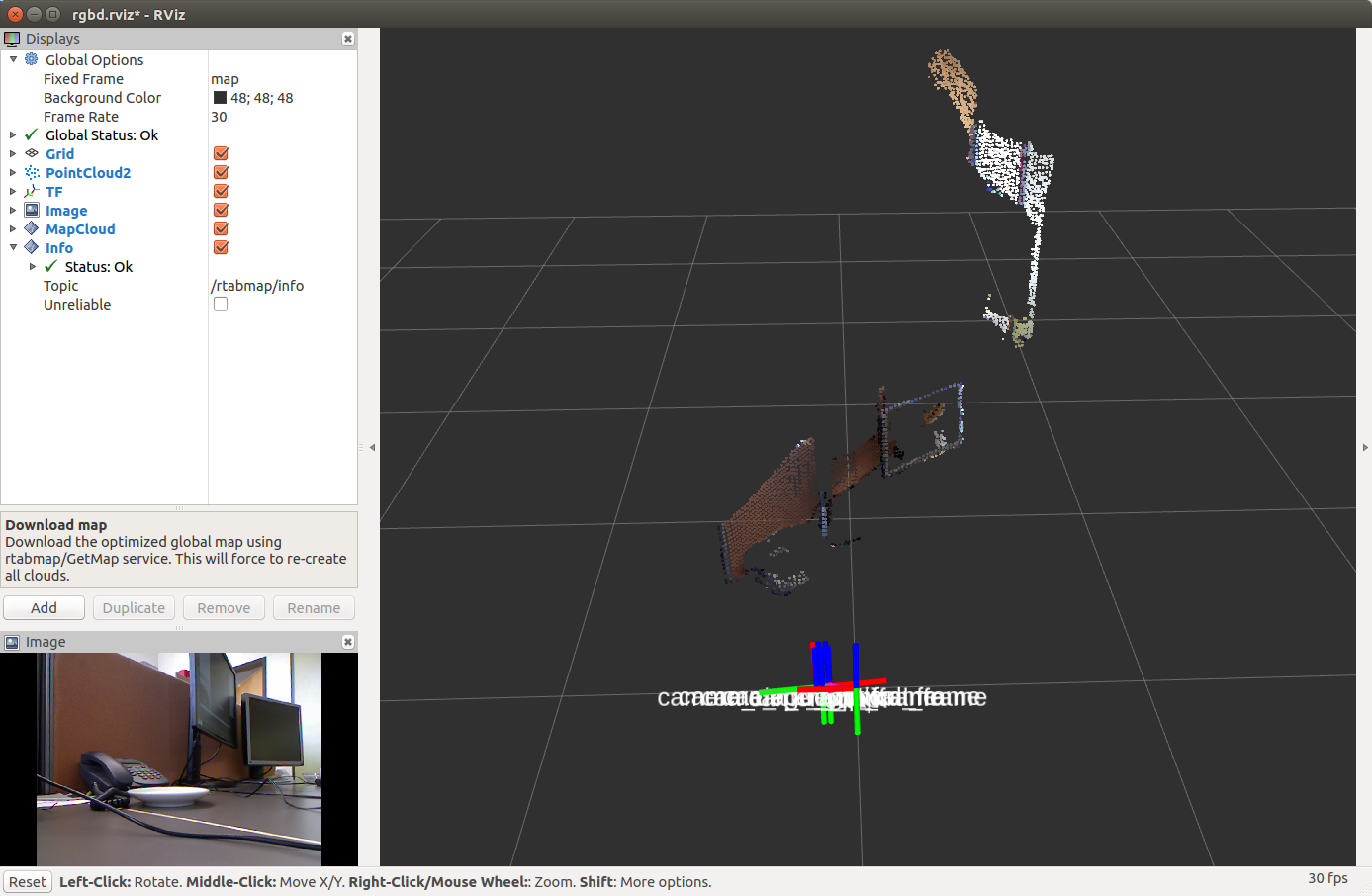The width and height of the screenshot is (1372, 896).
Task: Click the Add display button
Action: 44,608
